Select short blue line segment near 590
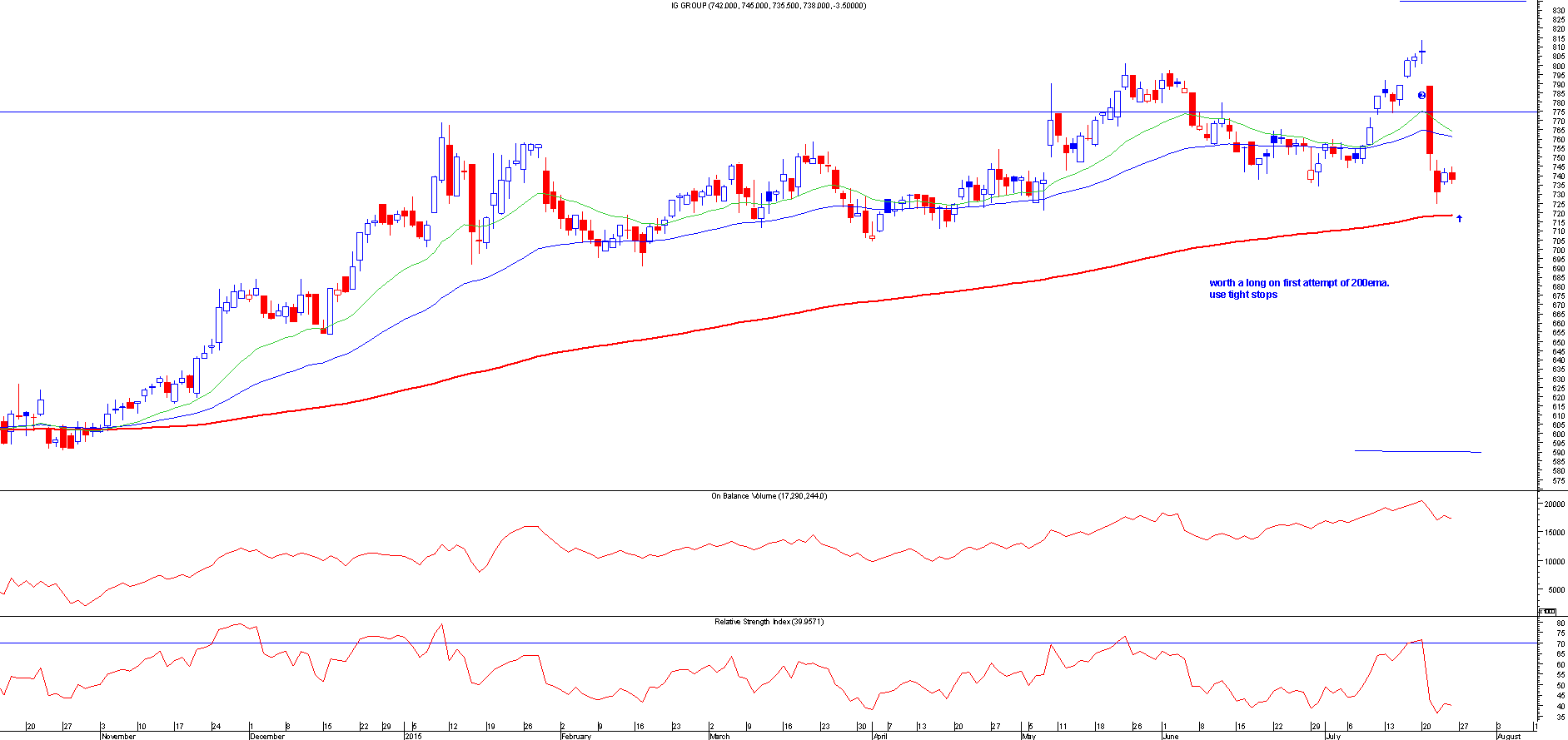 tap(1417, 451)
